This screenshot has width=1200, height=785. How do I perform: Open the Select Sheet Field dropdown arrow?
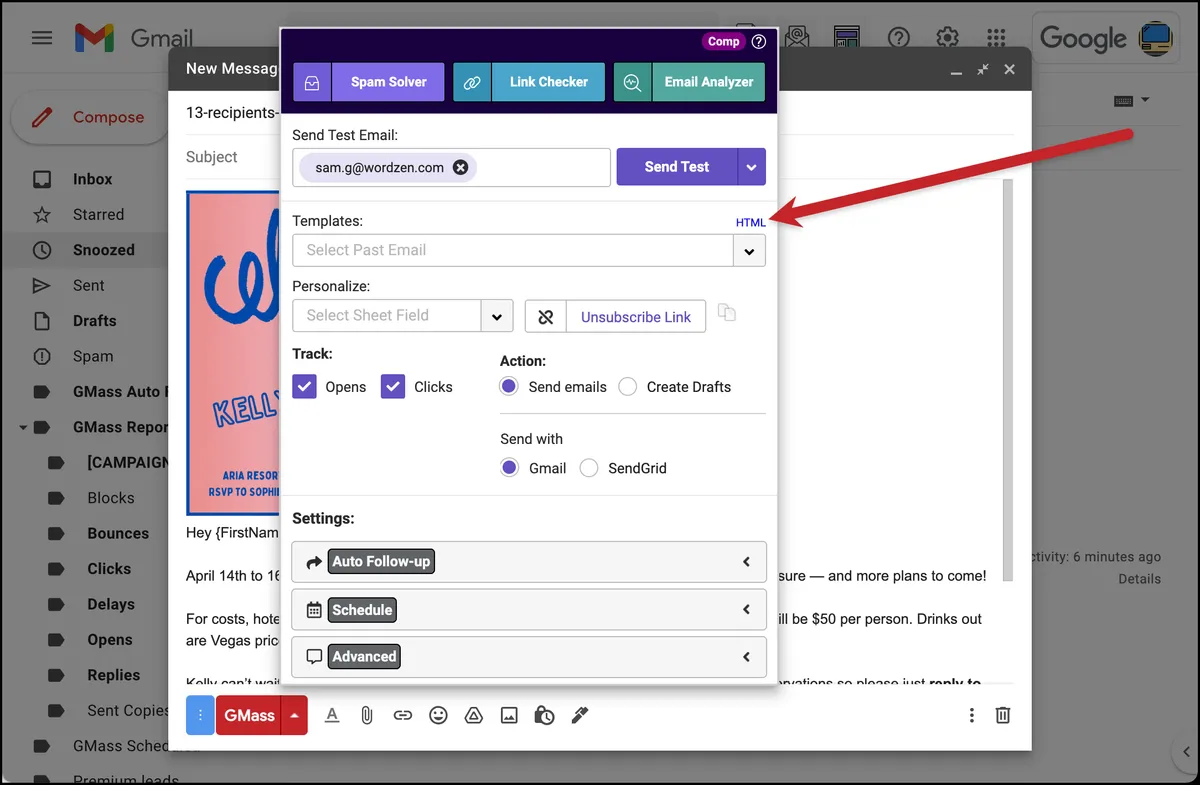click(x=497, y=316)
